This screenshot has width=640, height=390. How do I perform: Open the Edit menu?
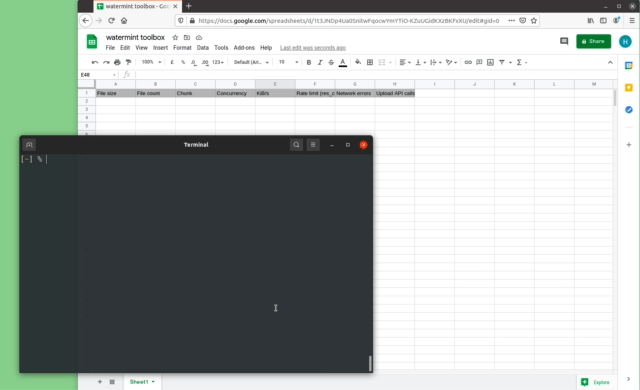point(125,48)
